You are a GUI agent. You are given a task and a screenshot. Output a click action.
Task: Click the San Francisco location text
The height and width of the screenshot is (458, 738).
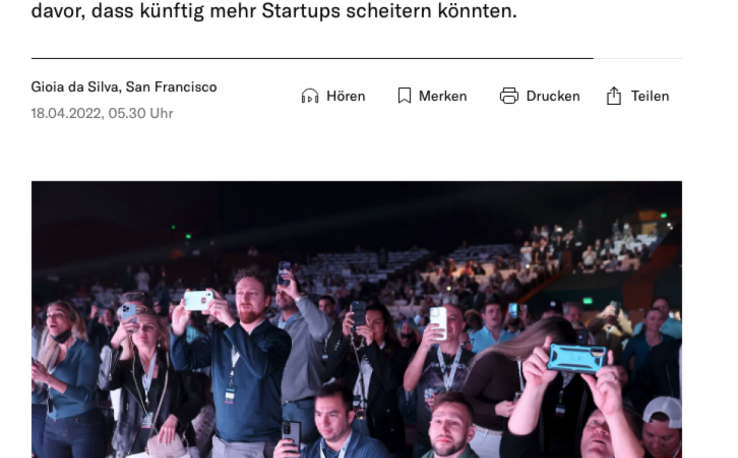(171, 87)
